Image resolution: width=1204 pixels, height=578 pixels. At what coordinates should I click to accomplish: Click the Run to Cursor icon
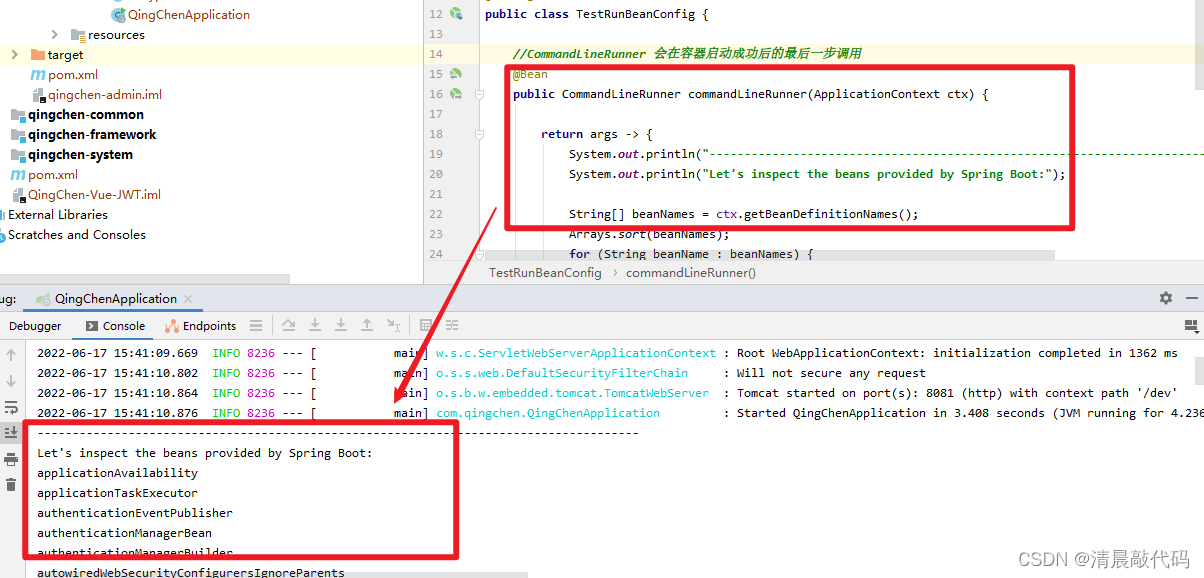pos(393,326)
